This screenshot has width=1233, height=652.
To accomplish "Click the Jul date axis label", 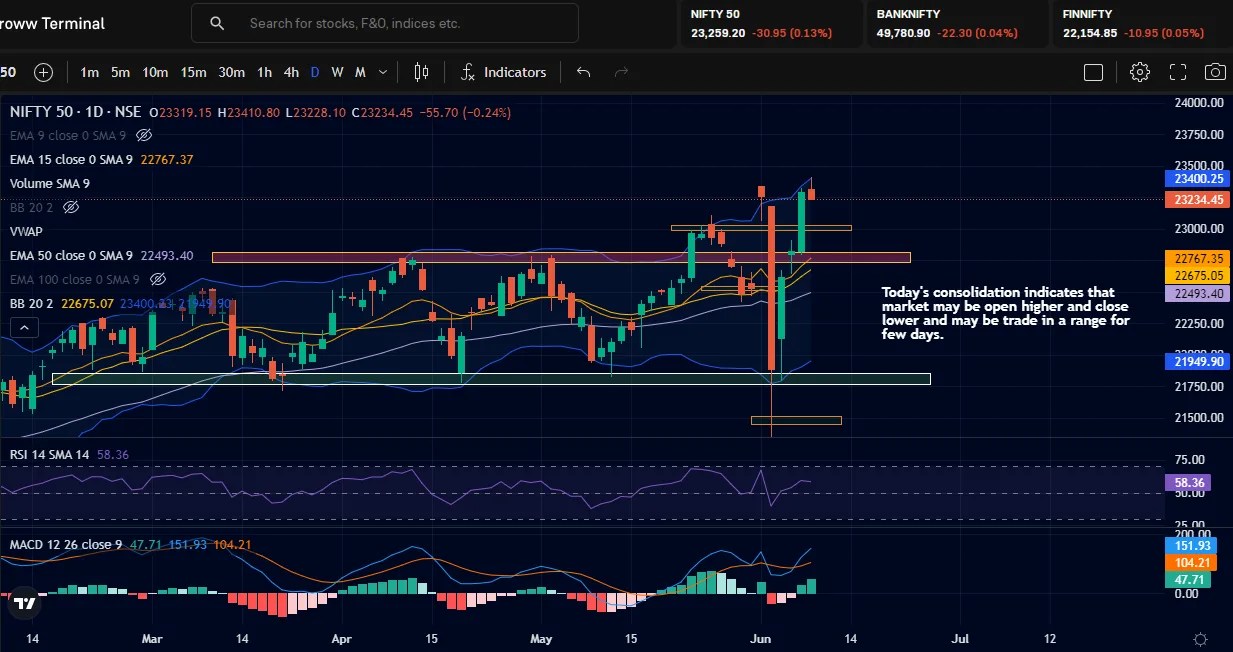I will pos(960,637).
